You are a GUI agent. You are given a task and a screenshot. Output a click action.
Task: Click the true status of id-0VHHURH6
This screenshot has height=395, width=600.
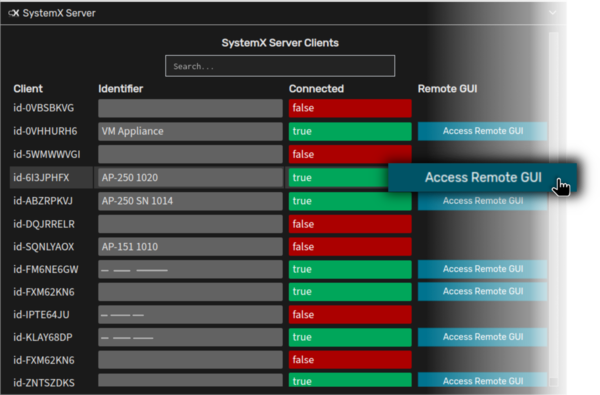(350, 131)
